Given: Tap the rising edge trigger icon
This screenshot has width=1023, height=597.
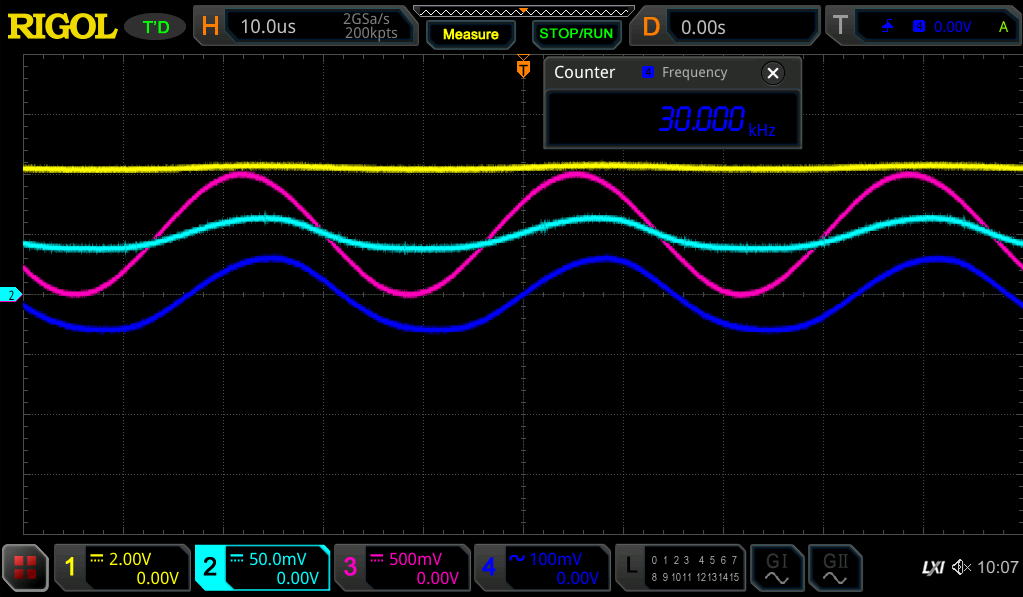Looking at the screenshot, I should [x=887, y=26].
